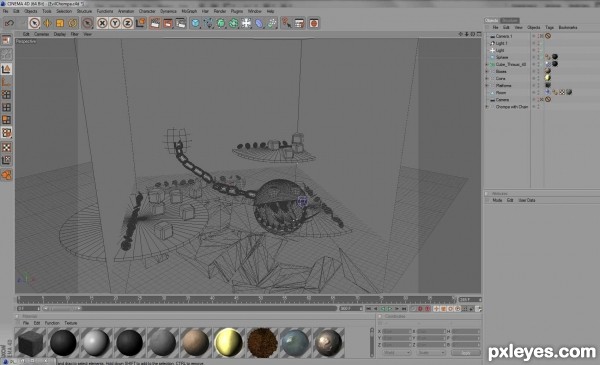Open the scene objects light icon
This screenshot has width=600, height=365.
pyautogui.click(x=246, y=23)
